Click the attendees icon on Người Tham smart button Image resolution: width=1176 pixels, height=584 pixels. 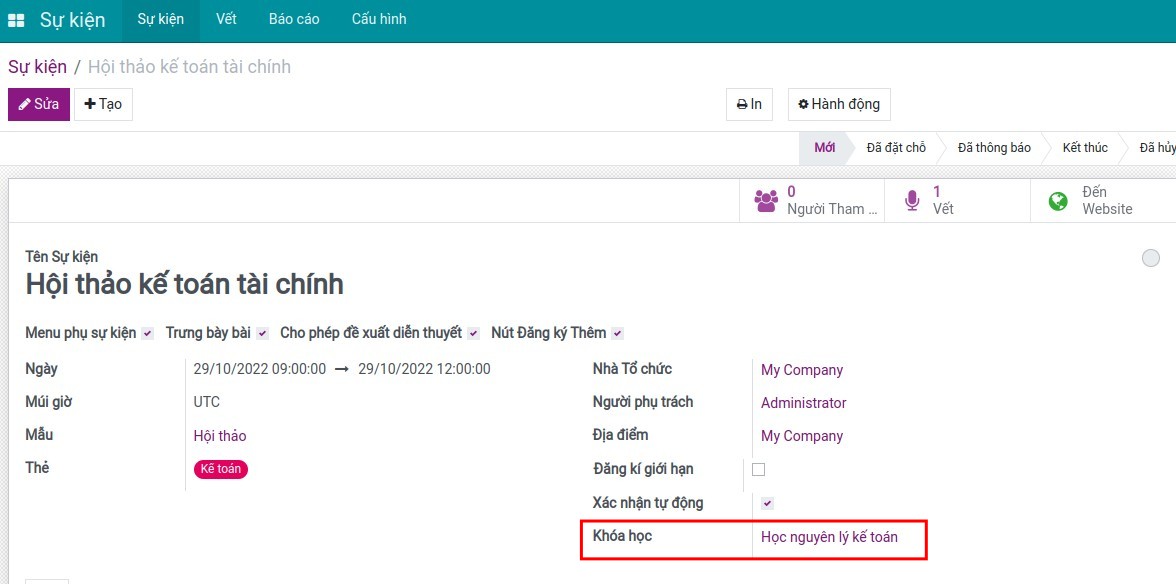click(765, 199)
